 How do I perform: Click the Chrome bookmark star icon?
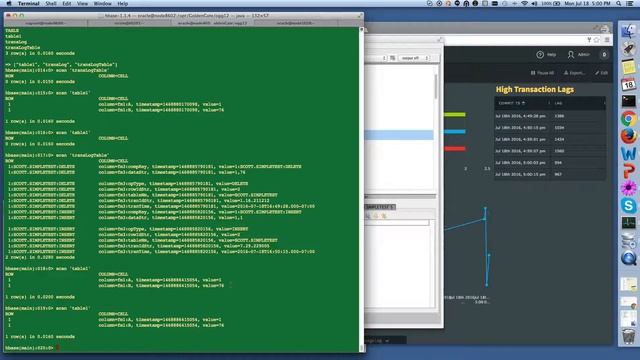point(597,40)
